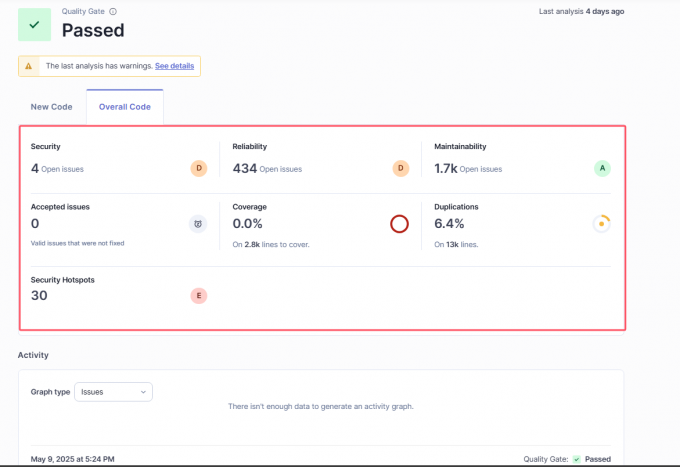Open the 434 Reliability open issues
Viewport: 680px width, 467px height.
(x=244, y=168)
